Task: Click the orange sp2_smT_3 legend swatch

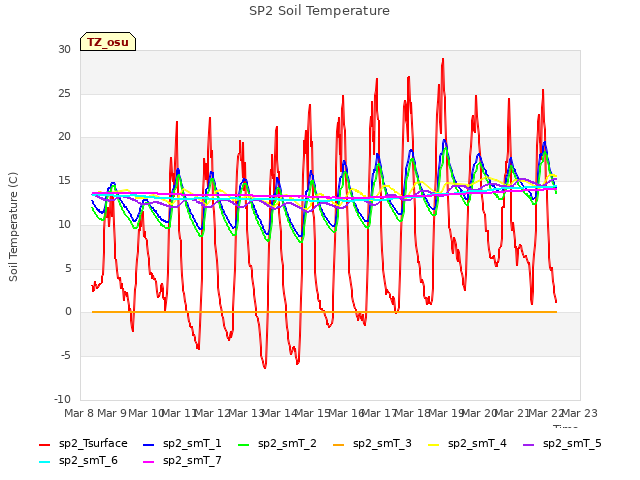Action: click(x=338, y=444)
